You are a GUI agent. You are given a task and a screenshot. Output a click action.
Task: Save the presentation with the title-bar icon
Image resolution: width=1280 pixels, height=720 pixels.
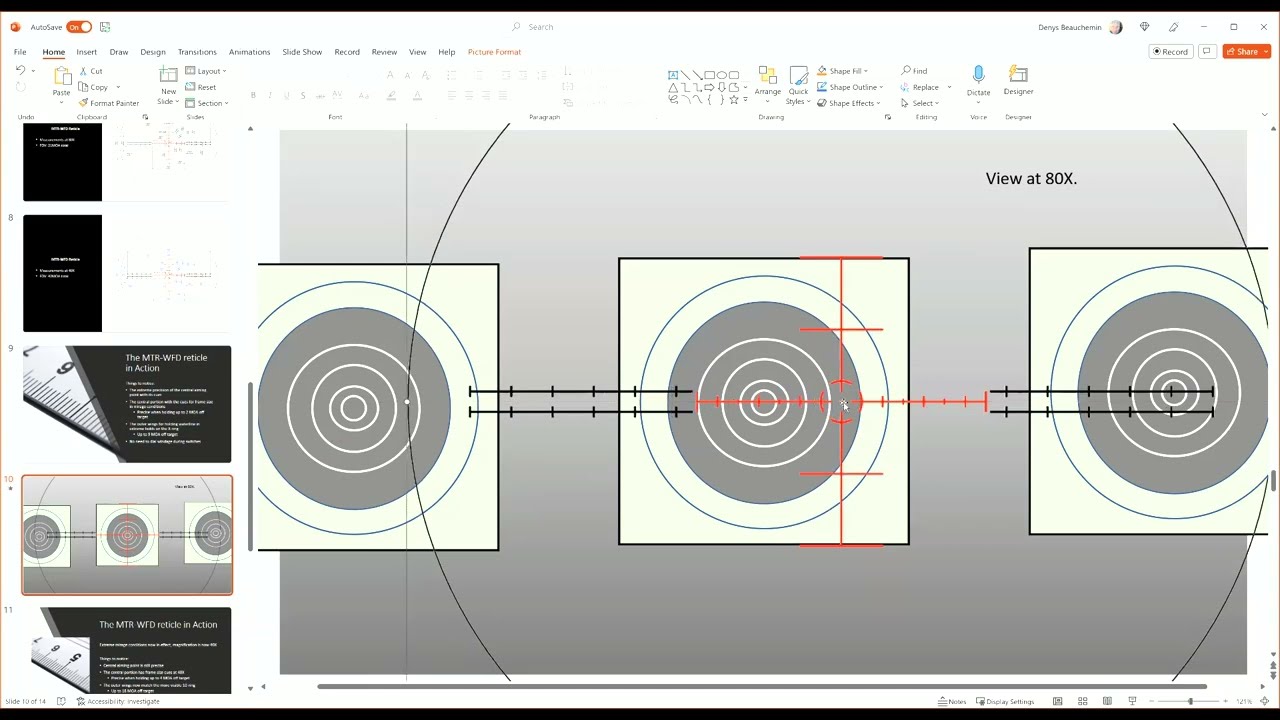pyautogui.click(x=105, y=27)
